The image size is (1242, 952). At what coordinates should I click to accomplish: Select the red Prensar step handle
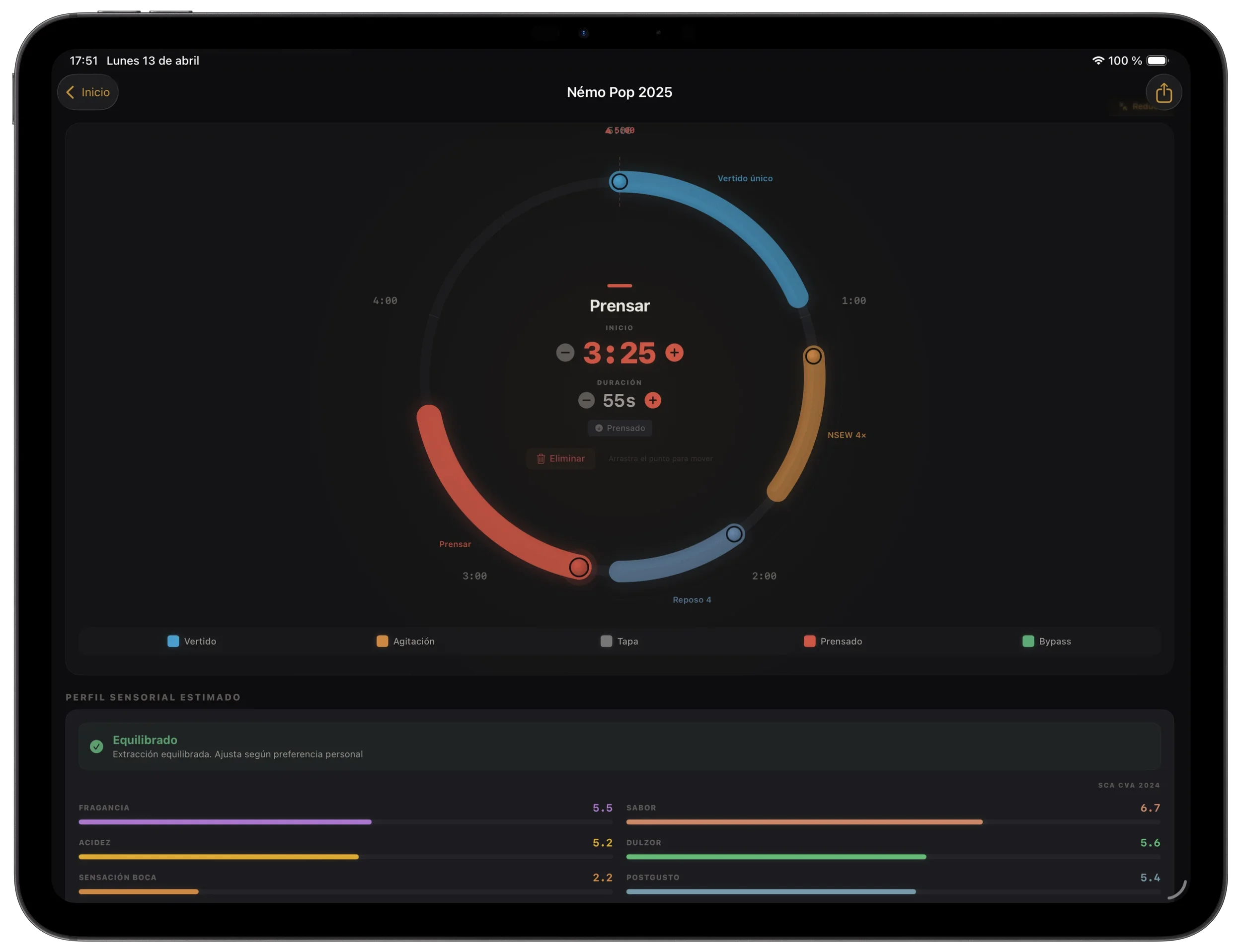pos(579,567)
